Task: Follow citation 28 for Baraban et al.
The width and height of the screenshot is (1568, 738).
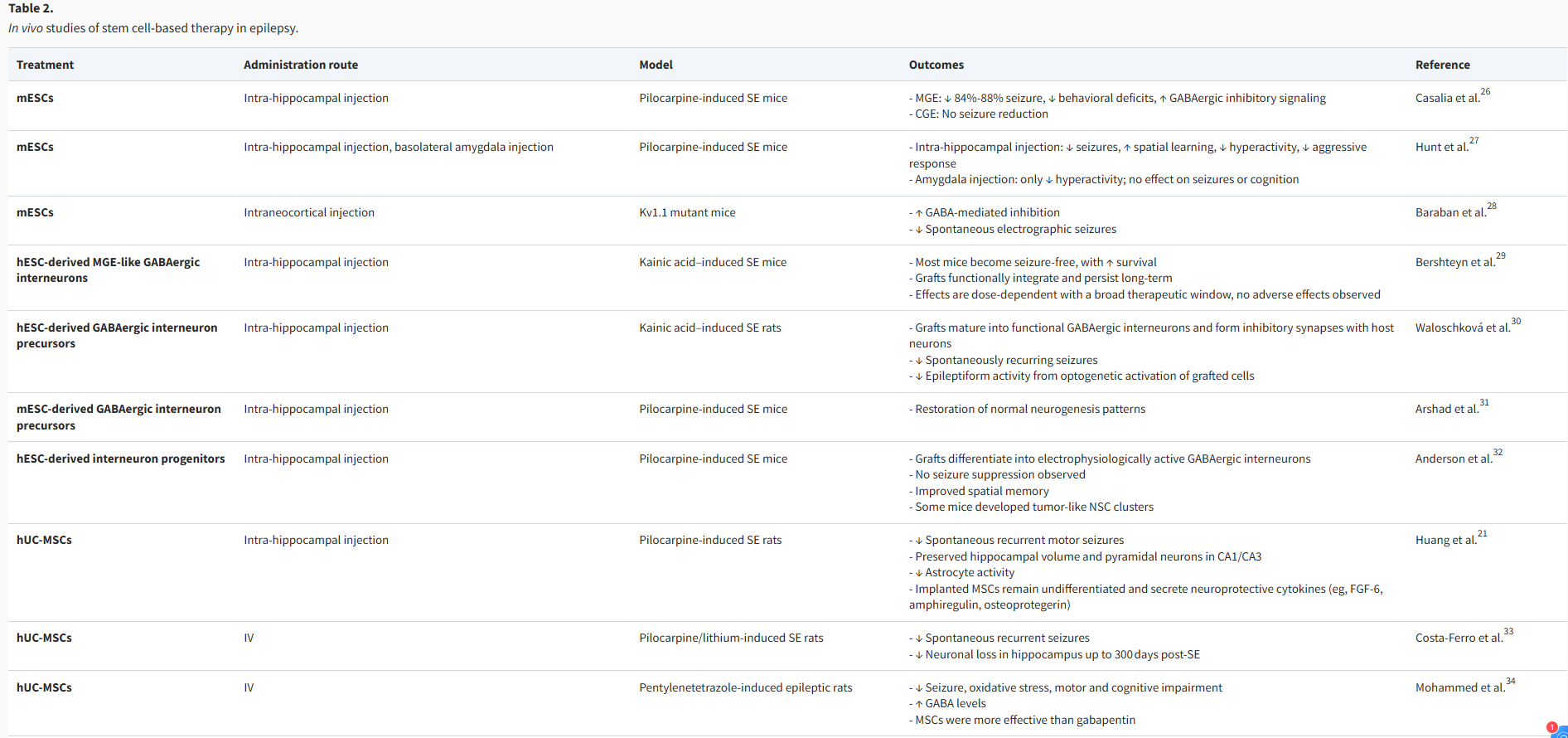Action: pos(1492,206)
